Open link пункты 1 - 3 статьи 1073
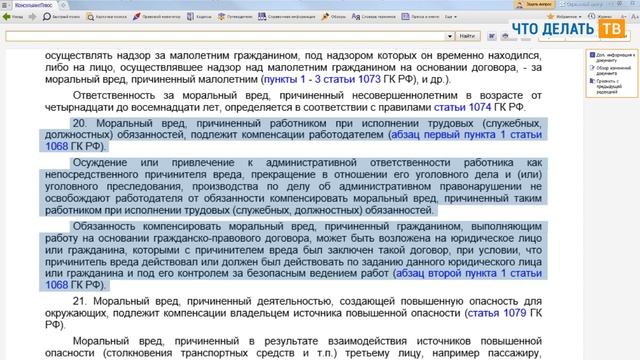 (322, 79)
